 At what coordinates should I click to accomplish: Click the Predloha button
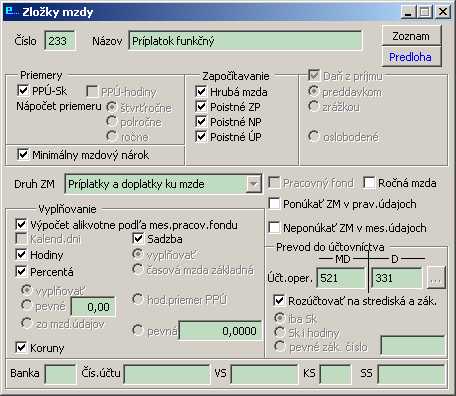click(x=411, y=57)
